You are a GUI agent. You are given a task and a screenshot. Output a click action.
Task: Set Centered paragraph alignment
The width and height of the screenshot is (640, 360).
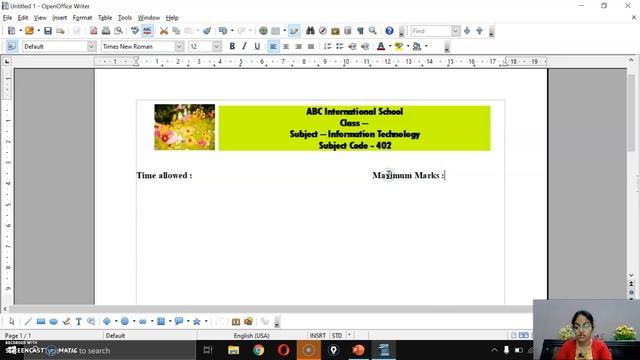coord(286,46)
